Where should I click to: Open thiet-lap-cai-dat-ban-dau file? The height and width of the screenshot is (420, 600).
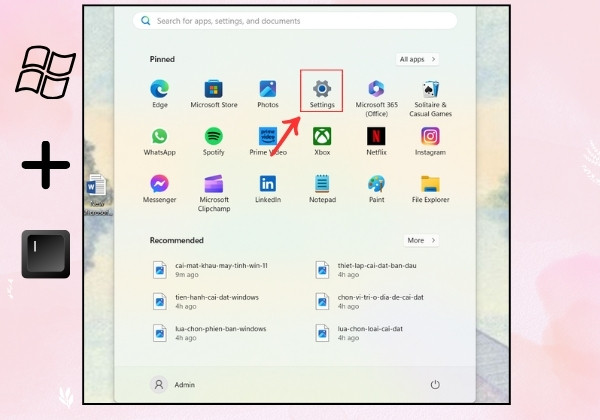point(366,270)
